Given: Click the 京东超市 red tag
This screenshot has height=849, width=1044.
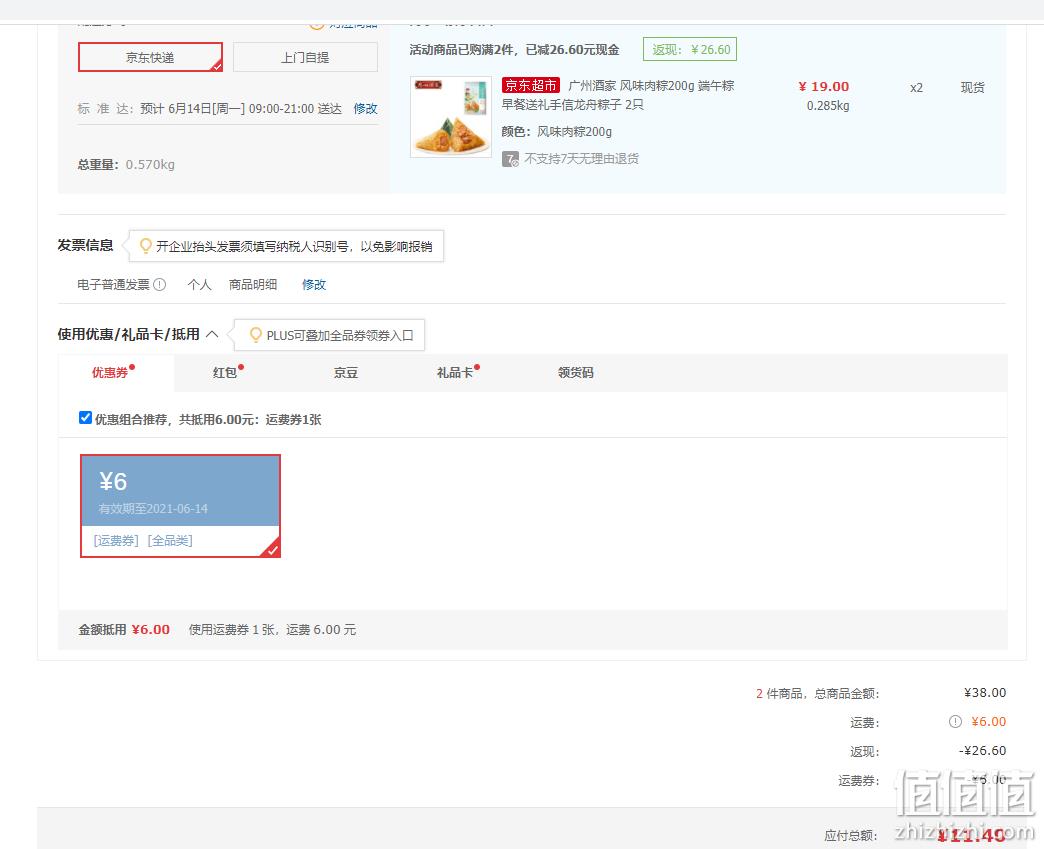Looking at the screenshot, I should pyautogui.click(x=531, y=85).
